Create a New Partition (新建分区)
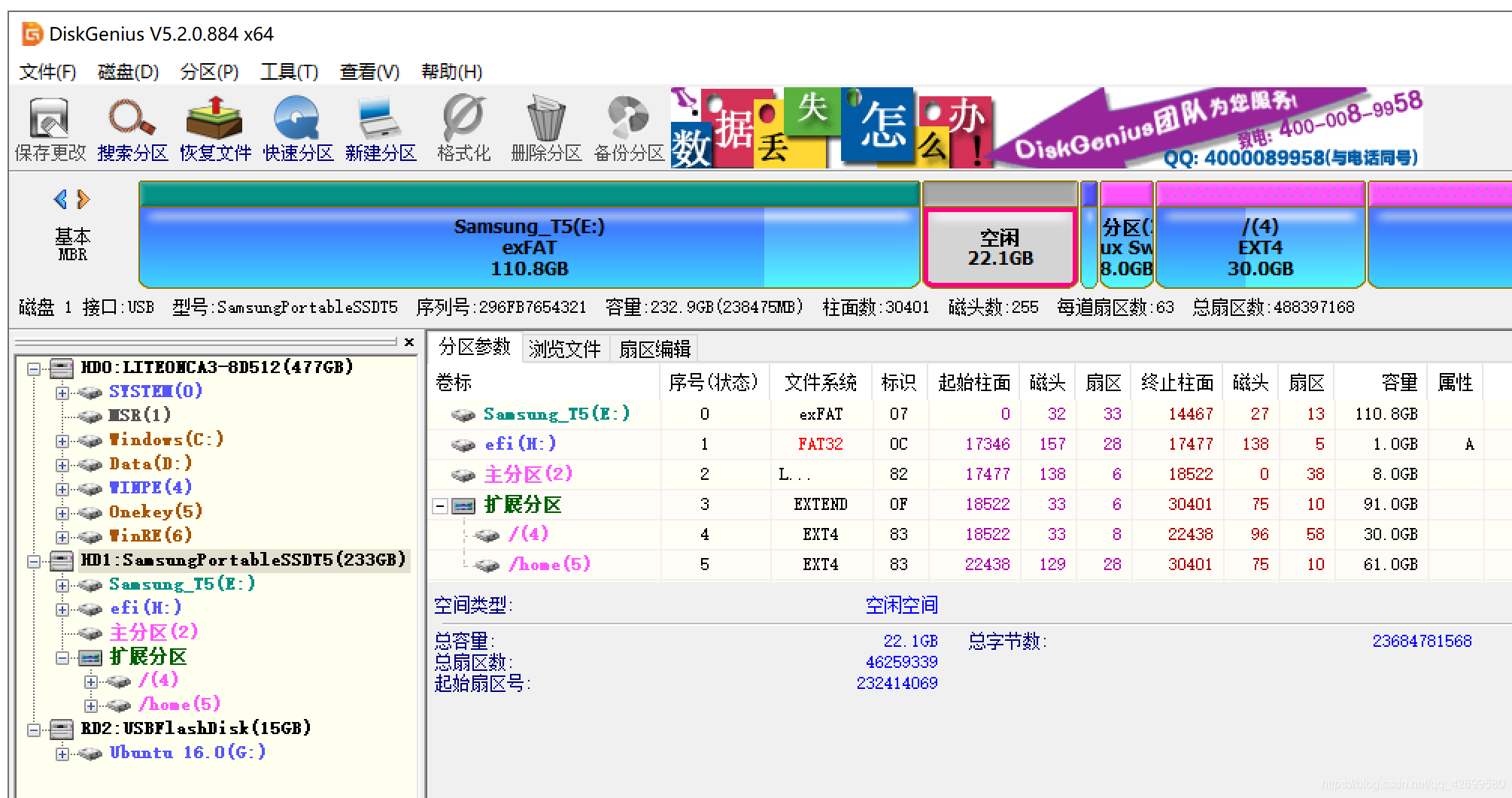Screen dimensions: 1512x798 click(x=381, y=119)
